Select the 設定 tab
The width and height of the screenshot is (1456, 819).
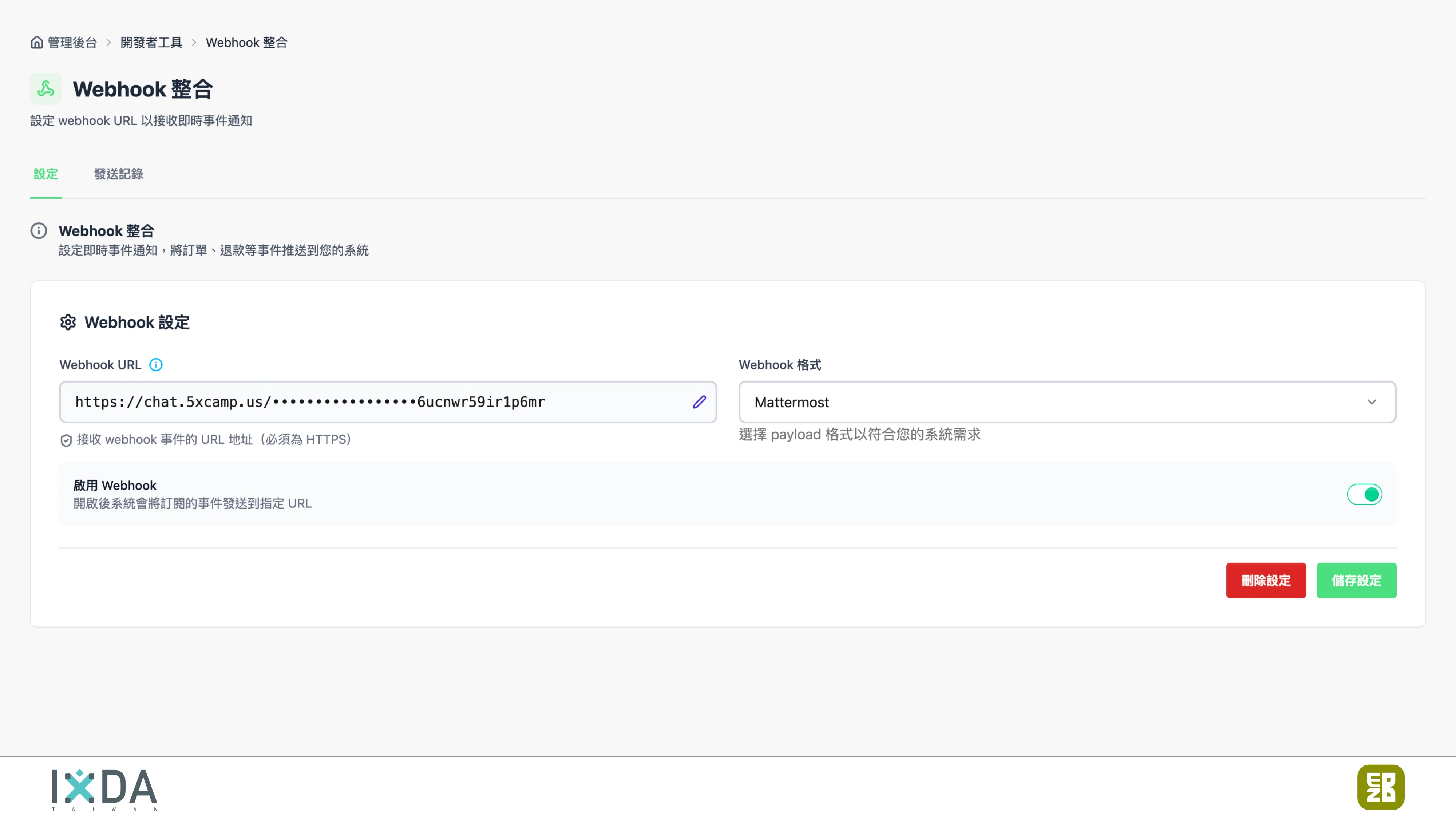[46, 174]
